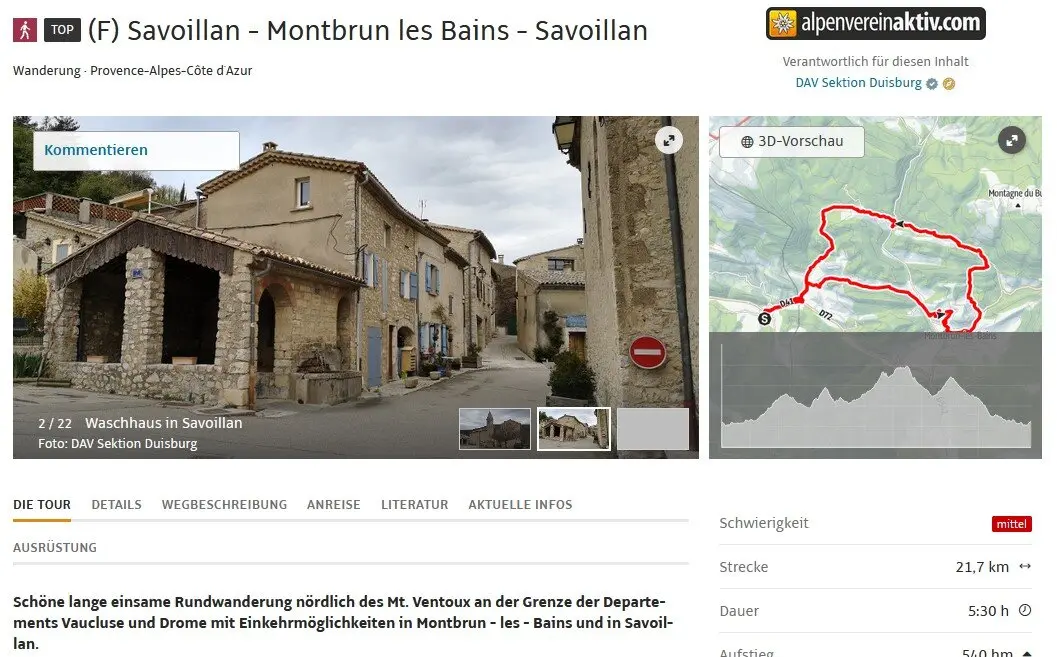The width and height of the screenshot is (1057, 657).
Task: Click the globe icon in 3D-Vorschau
Action: [747, 142]
